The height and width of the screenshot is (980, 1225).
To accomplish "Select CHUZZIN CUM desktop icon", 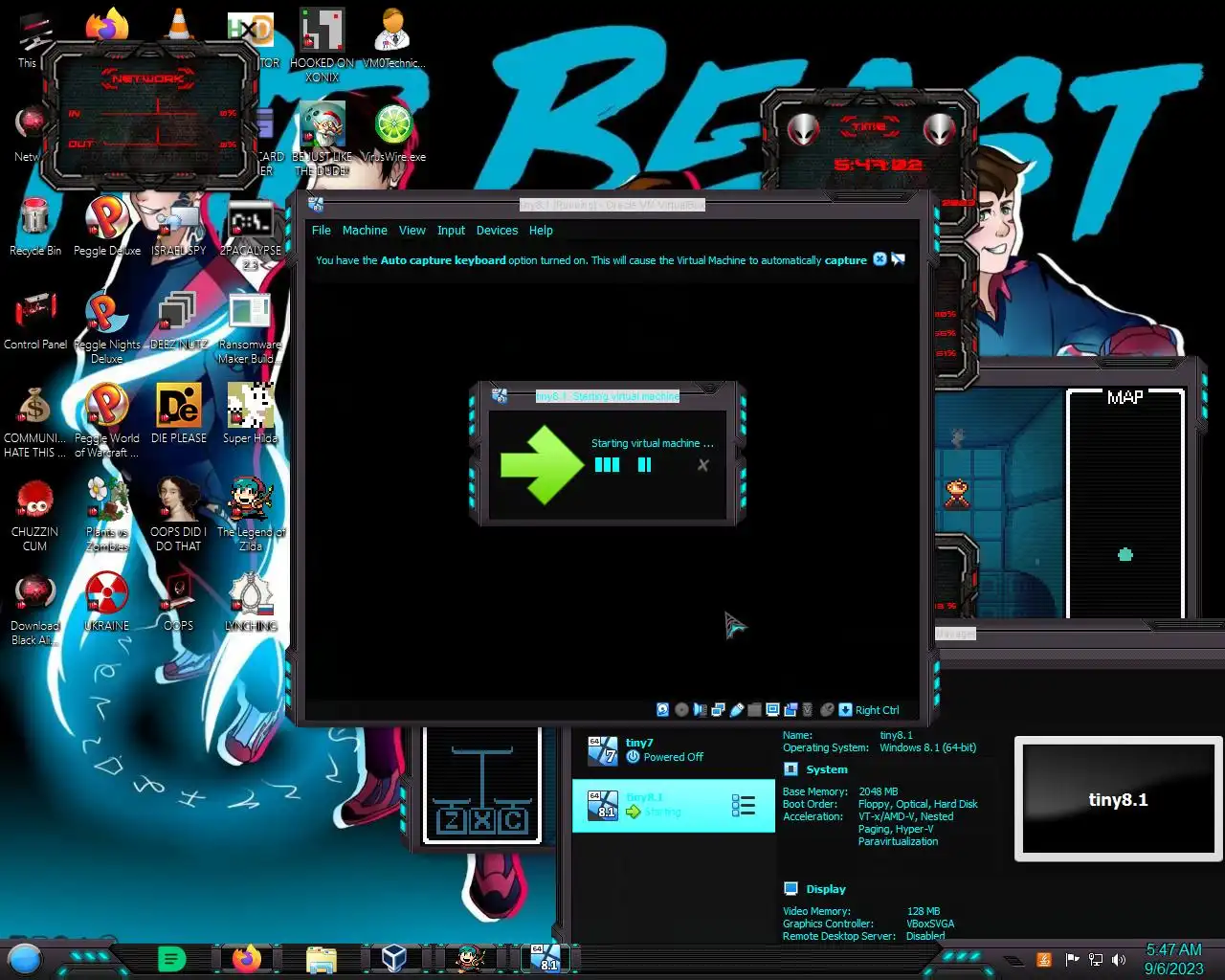I will [35, 515].
